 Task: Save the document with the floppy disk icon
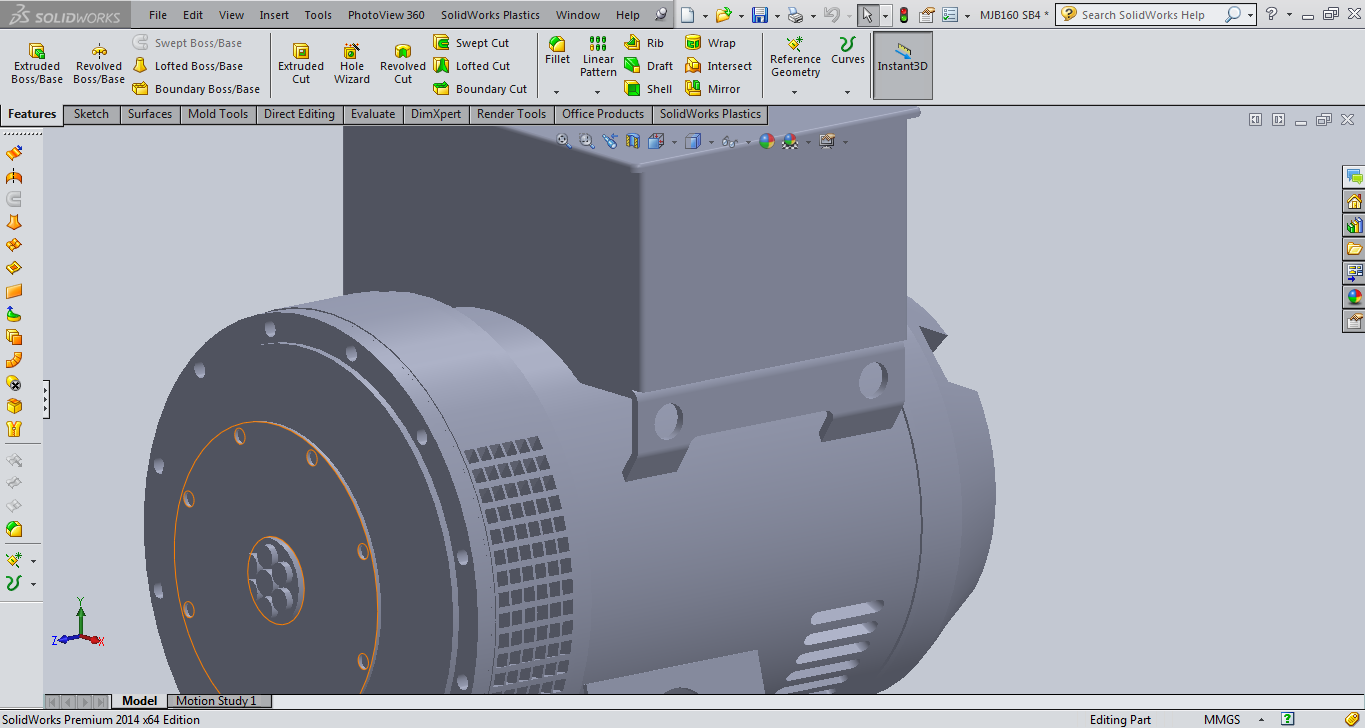click(x=760, y=15)
